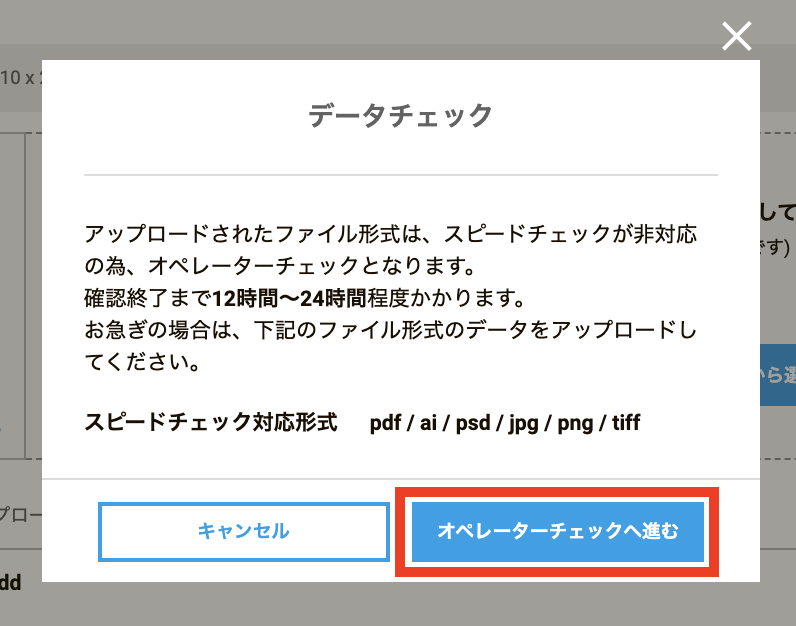796x626 pixels.
Task: Click the アップロードされたファイル形式は message line
Action: 390,234
